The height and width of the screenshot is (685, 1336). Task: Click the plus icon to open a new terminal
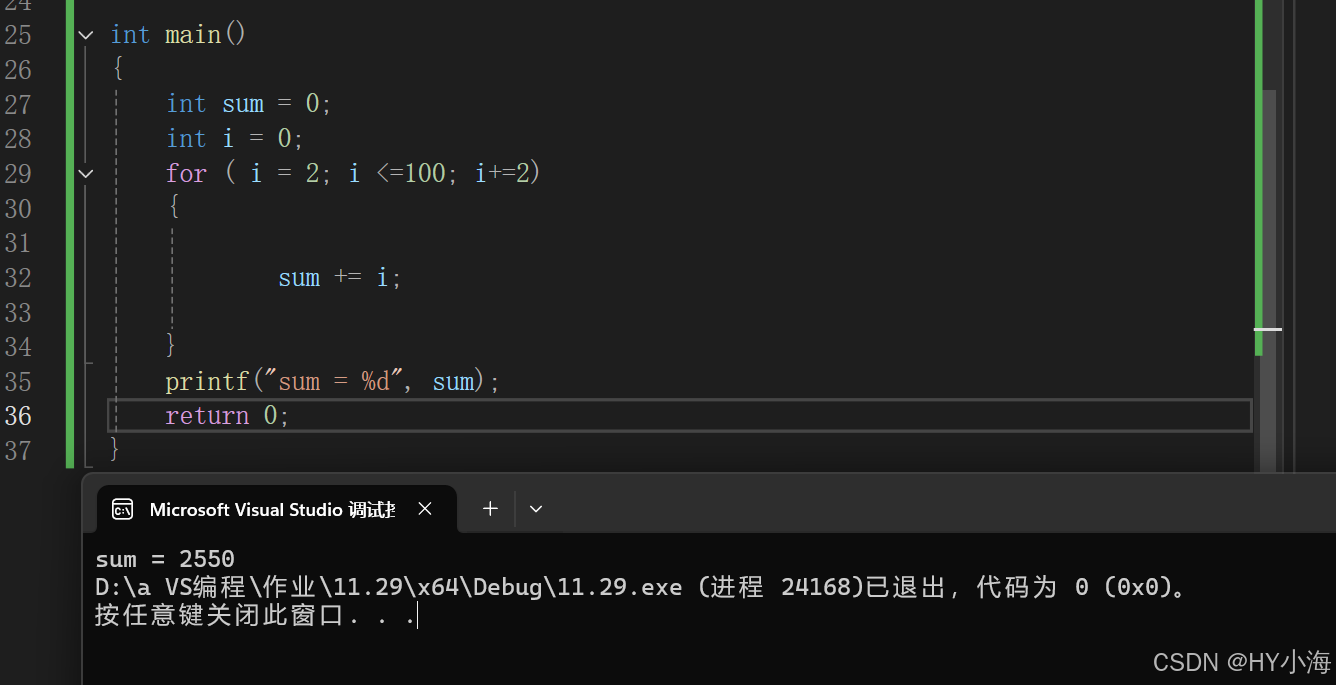[x=489, y=509]
